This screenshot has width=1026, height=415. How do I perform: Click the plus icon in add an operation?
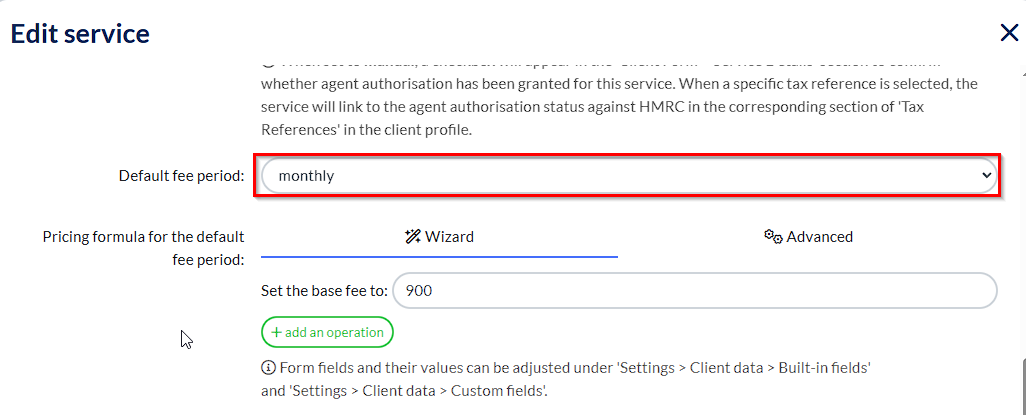tap(276, 332)
